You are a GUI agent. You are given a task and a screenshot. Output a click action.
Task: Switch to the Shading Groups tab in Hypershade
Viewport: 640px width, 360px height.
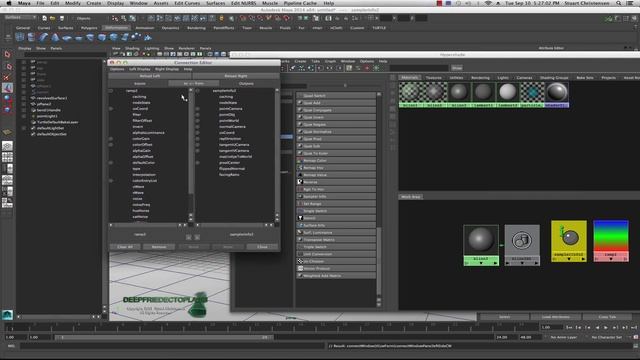pyautogui.click(x=554, y=78)
